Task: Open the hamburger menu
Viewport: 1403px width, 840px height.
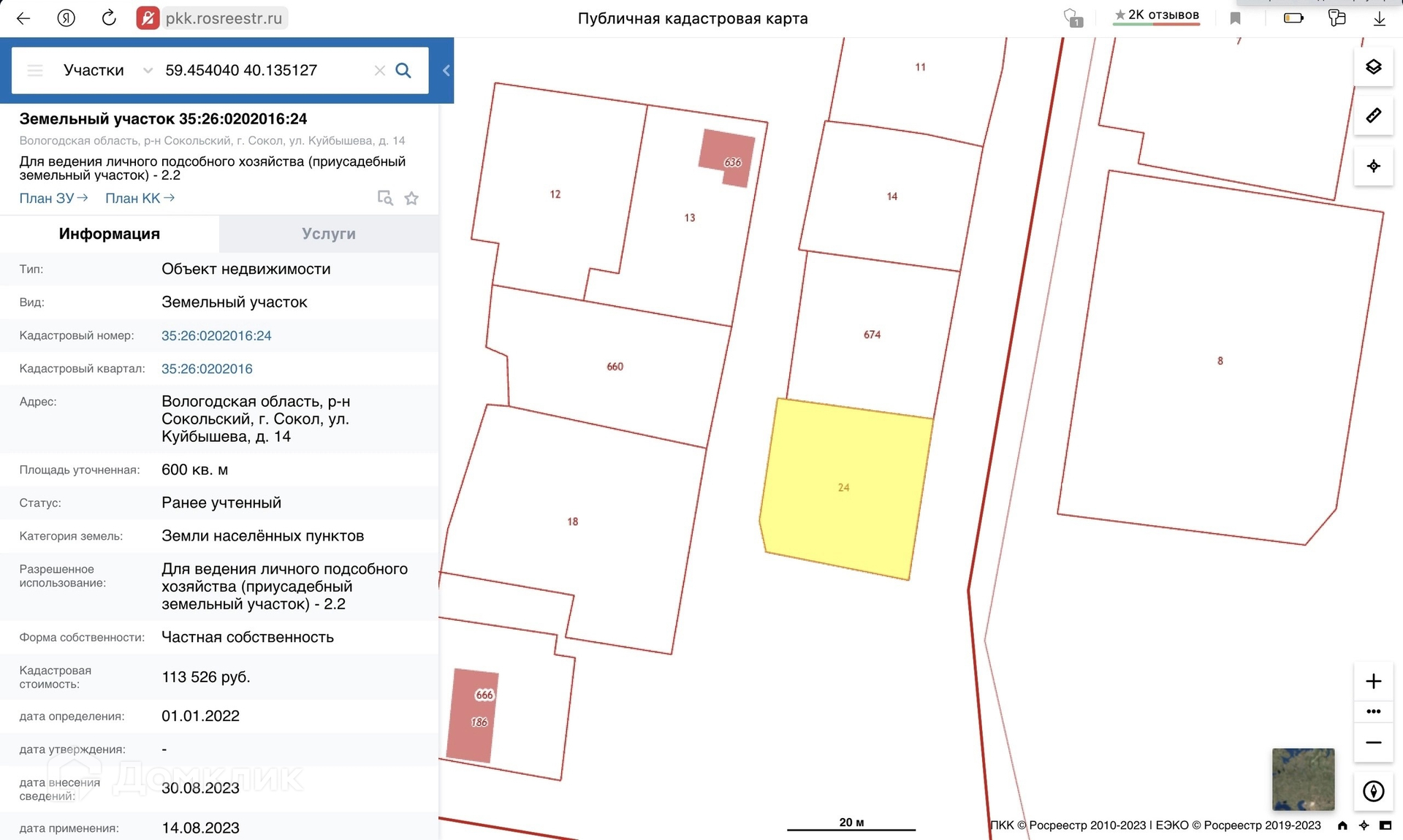Action: tap(35, 70)
